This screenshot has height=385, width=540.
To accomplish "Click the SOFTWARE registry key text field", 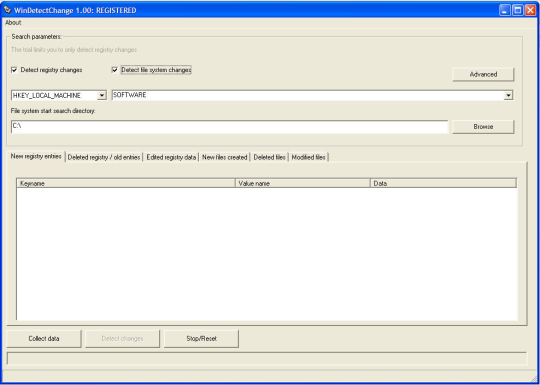I will pos(308,95).
